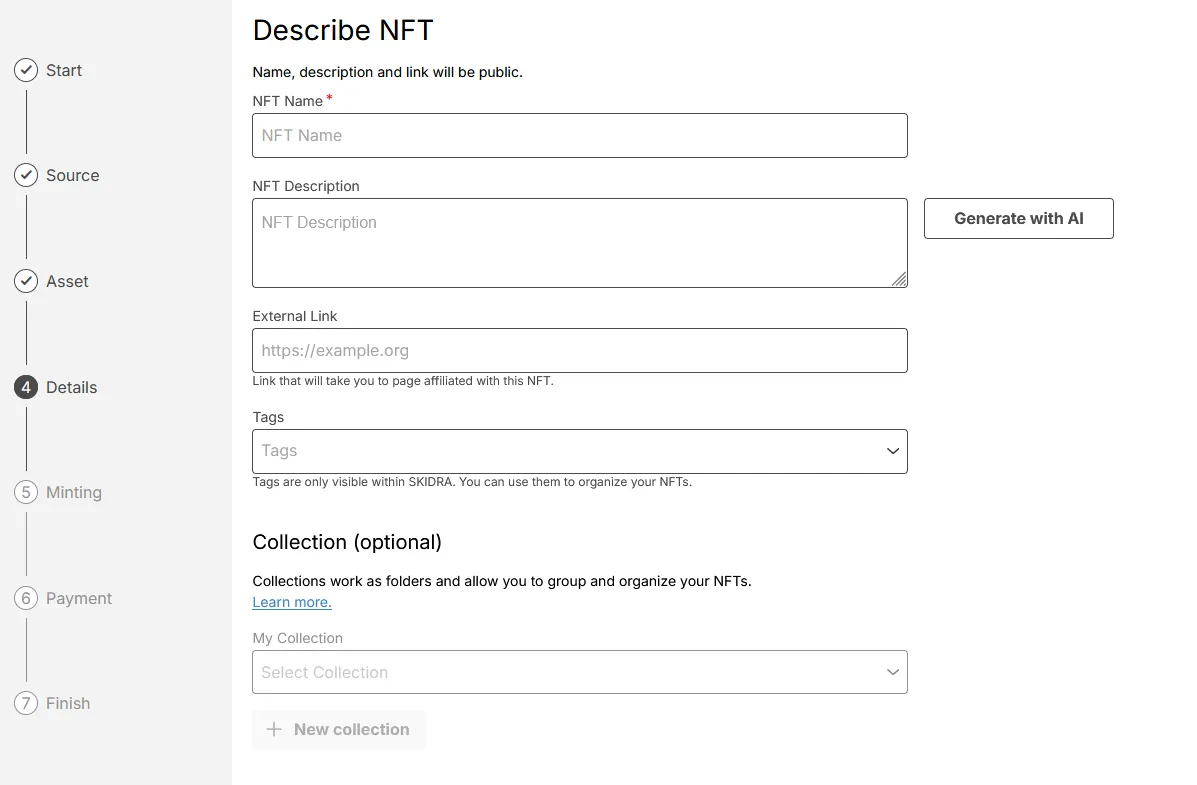Click the Finish step number 7 icon
This screenshot has width=1197, height=785.
point(26,703)
